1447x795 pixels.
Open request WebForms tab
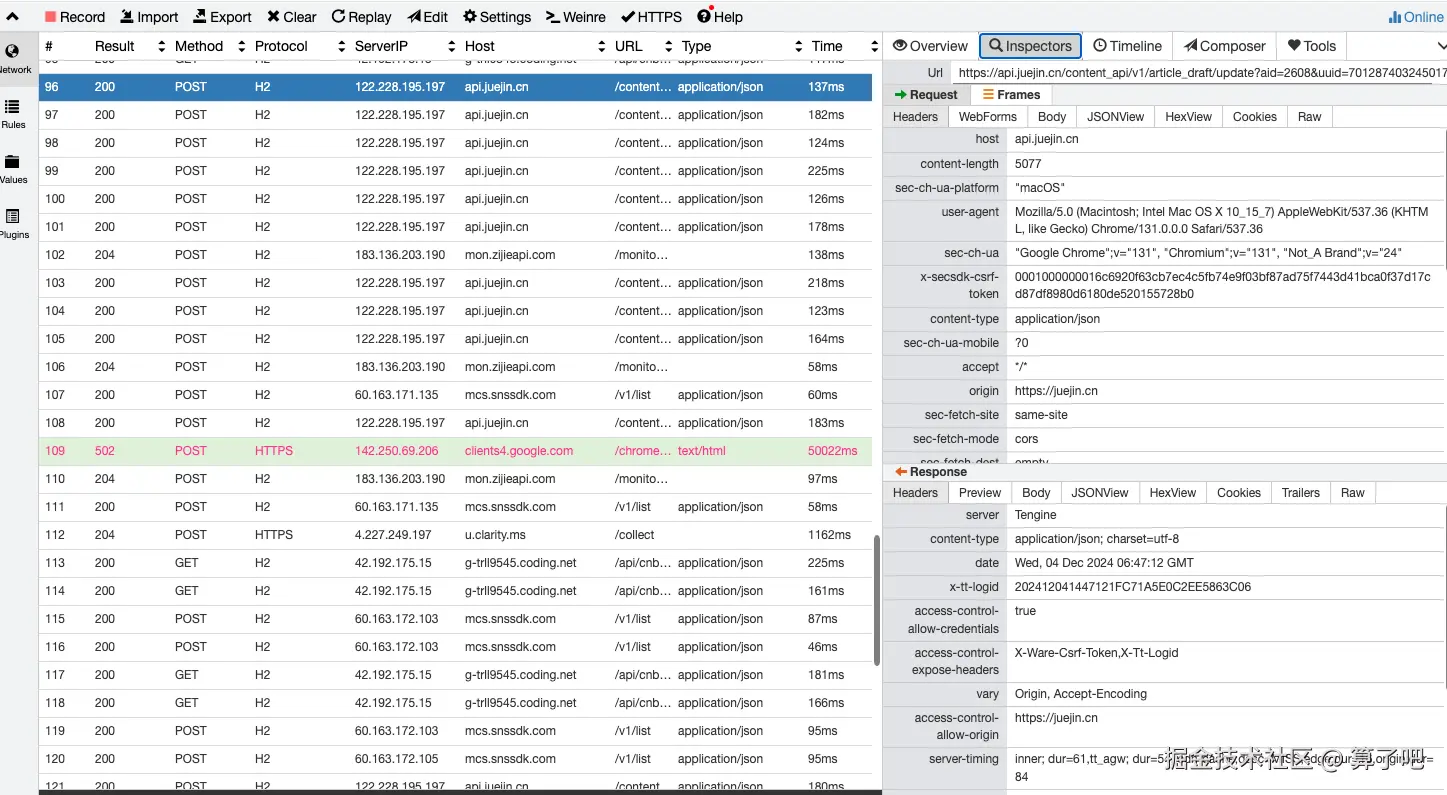(x=987, y=117)
